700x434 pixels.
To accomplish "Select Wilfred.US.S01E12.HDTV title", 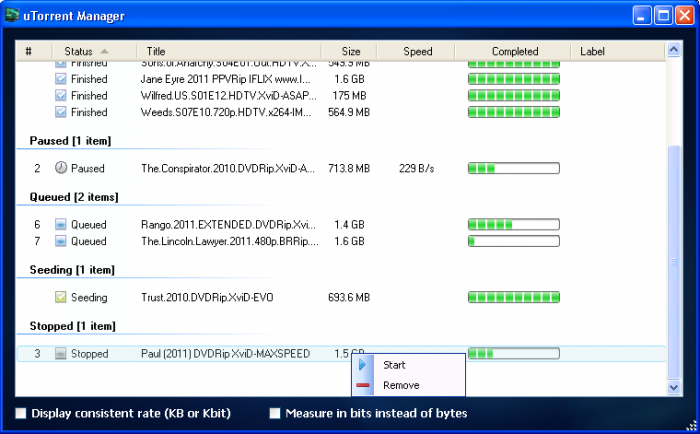I will point(229,96).
